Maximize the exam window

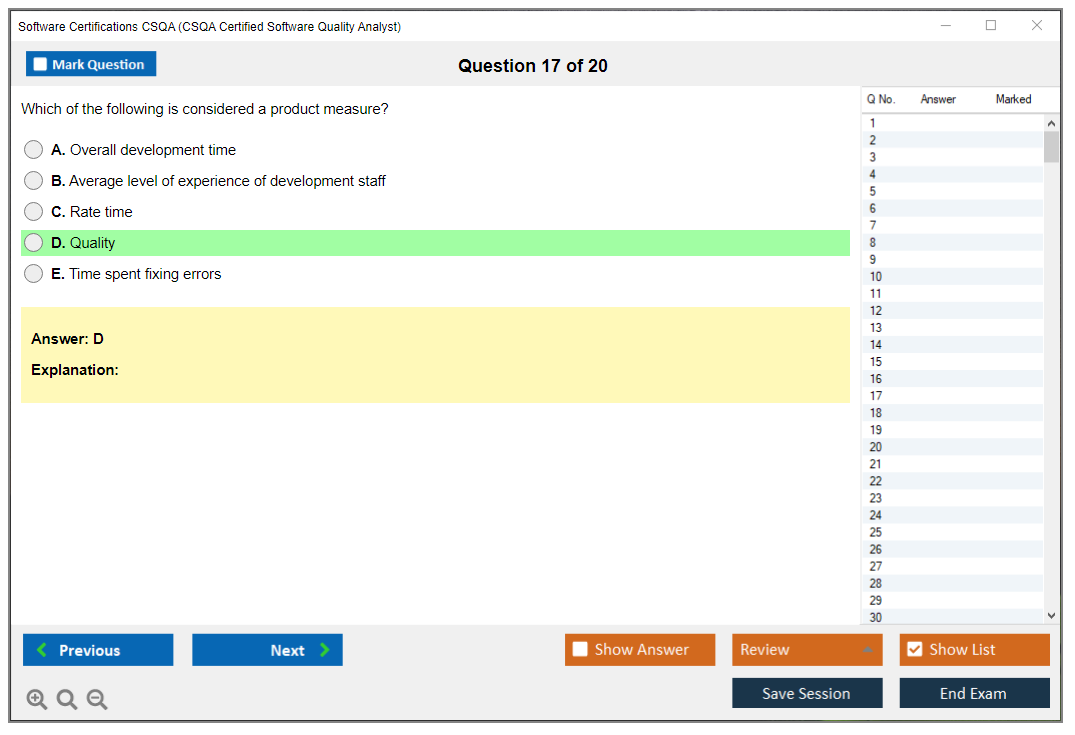(991, 26)
